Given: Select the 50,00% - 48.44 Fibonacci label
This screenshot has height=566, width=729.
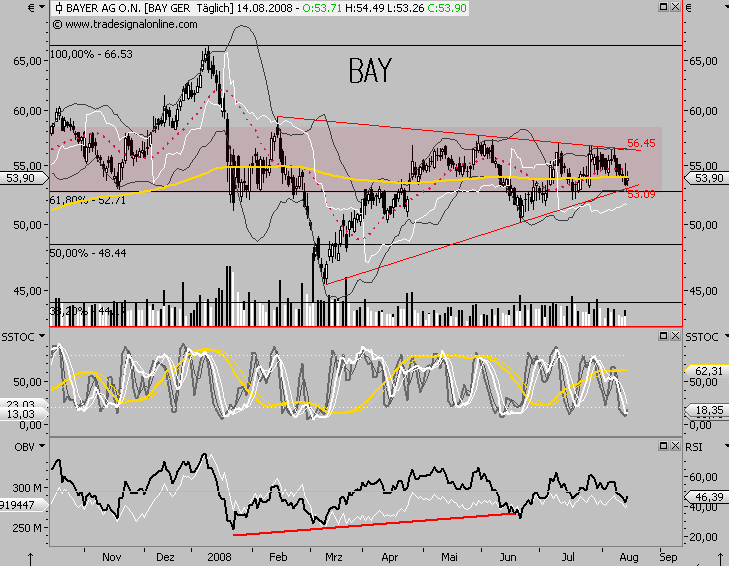Looking at the screenshot, I should (88, 253).
